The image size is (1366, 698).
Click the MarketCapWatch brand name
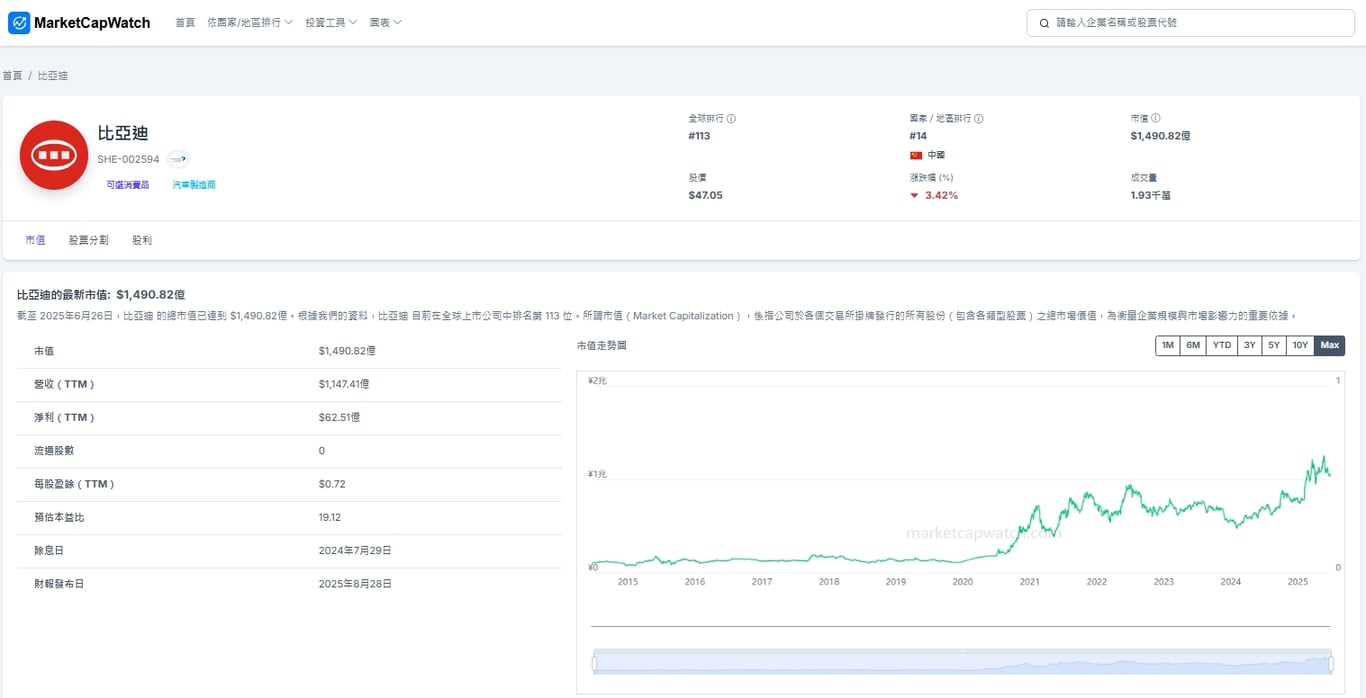(x=92, y=22)
